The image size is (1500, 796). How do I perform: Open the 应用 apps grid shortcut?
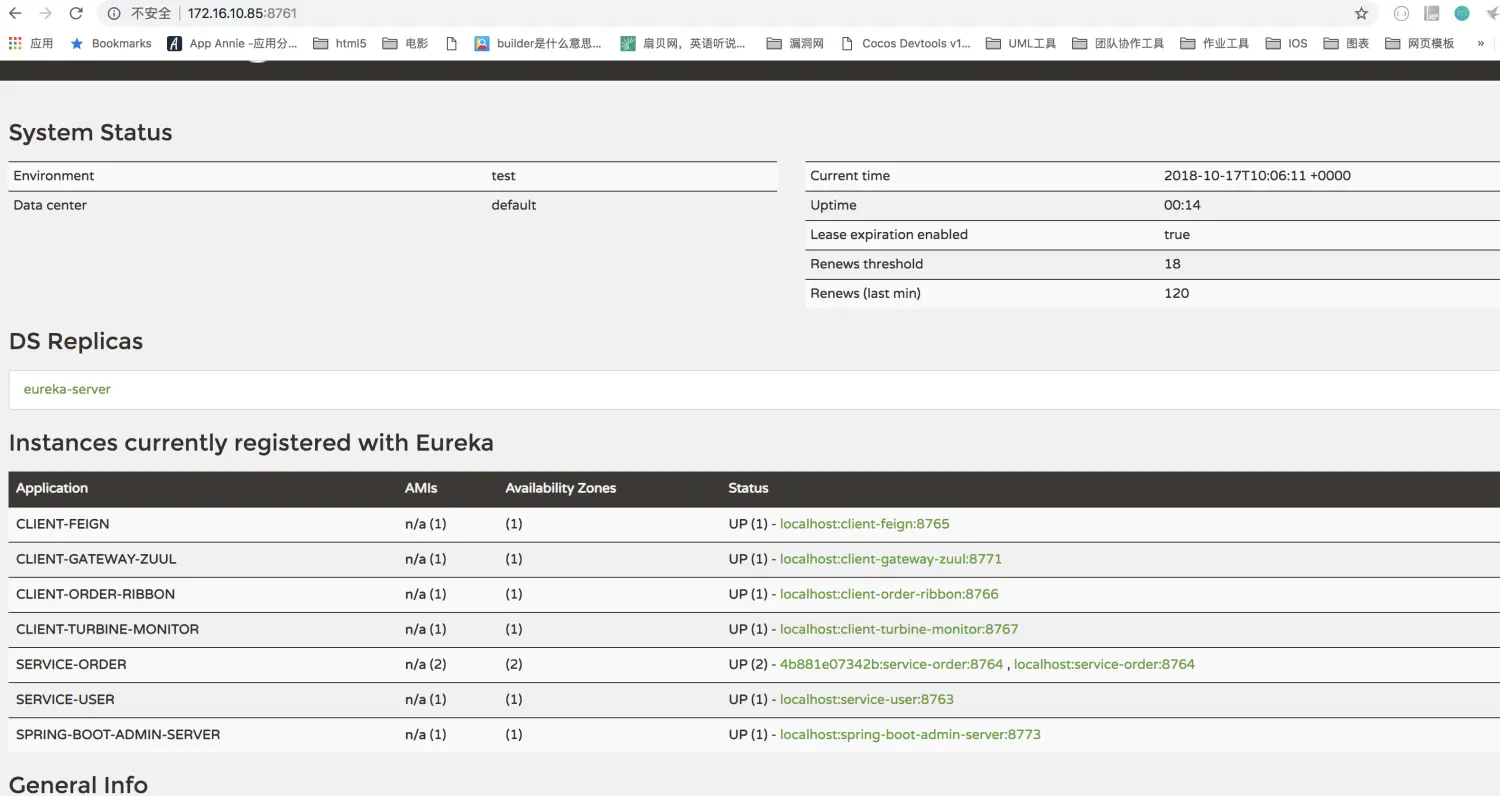30,43
